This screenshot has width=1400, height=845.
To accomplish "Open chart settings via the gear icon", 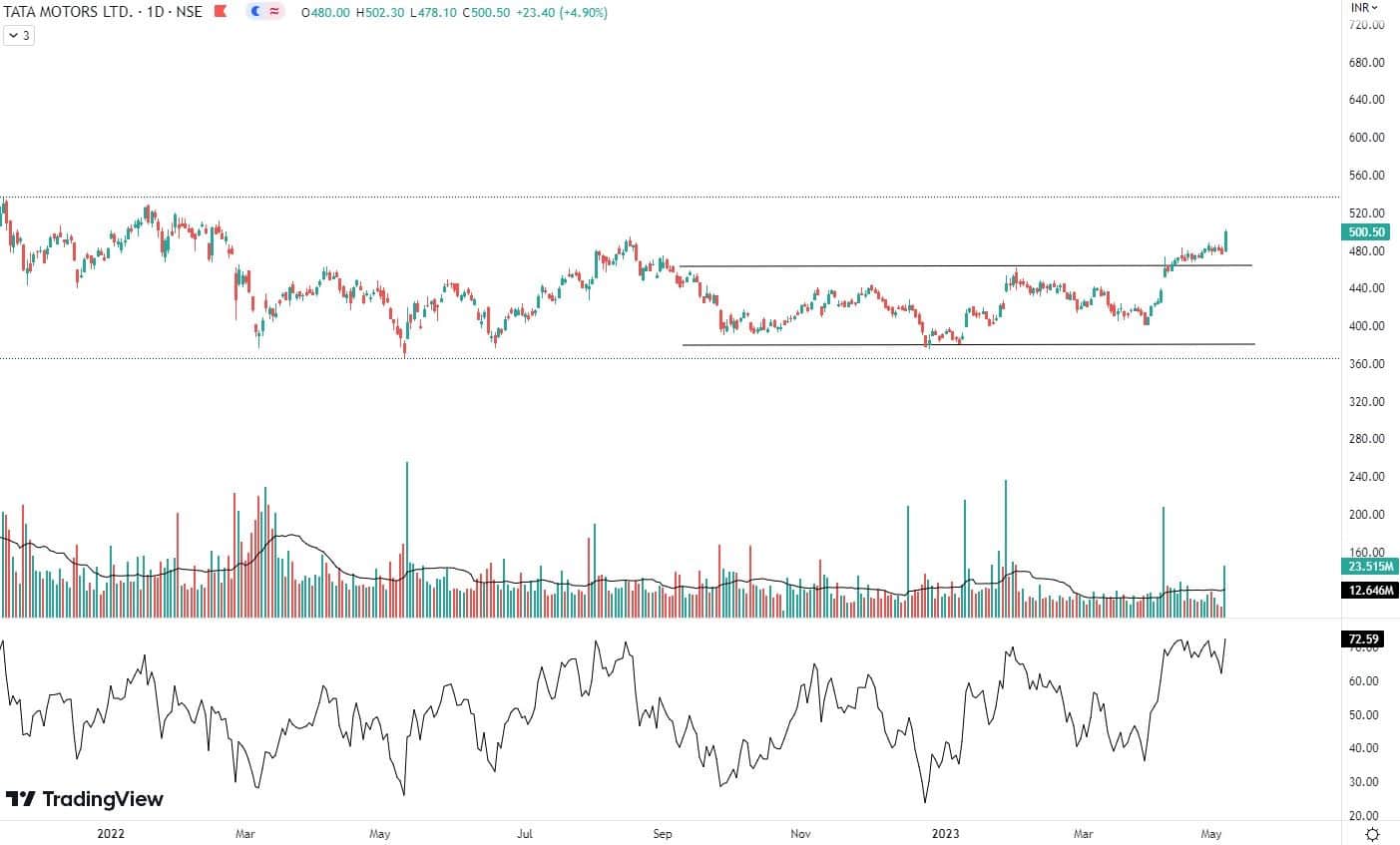I will coord(1373,834).
